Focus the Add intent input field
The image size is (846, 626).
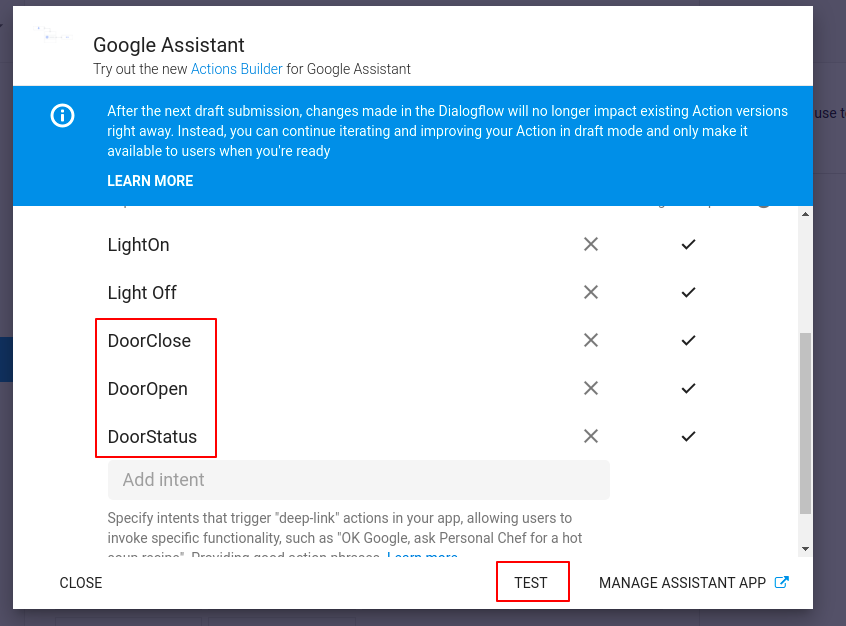tap(359, 480)
